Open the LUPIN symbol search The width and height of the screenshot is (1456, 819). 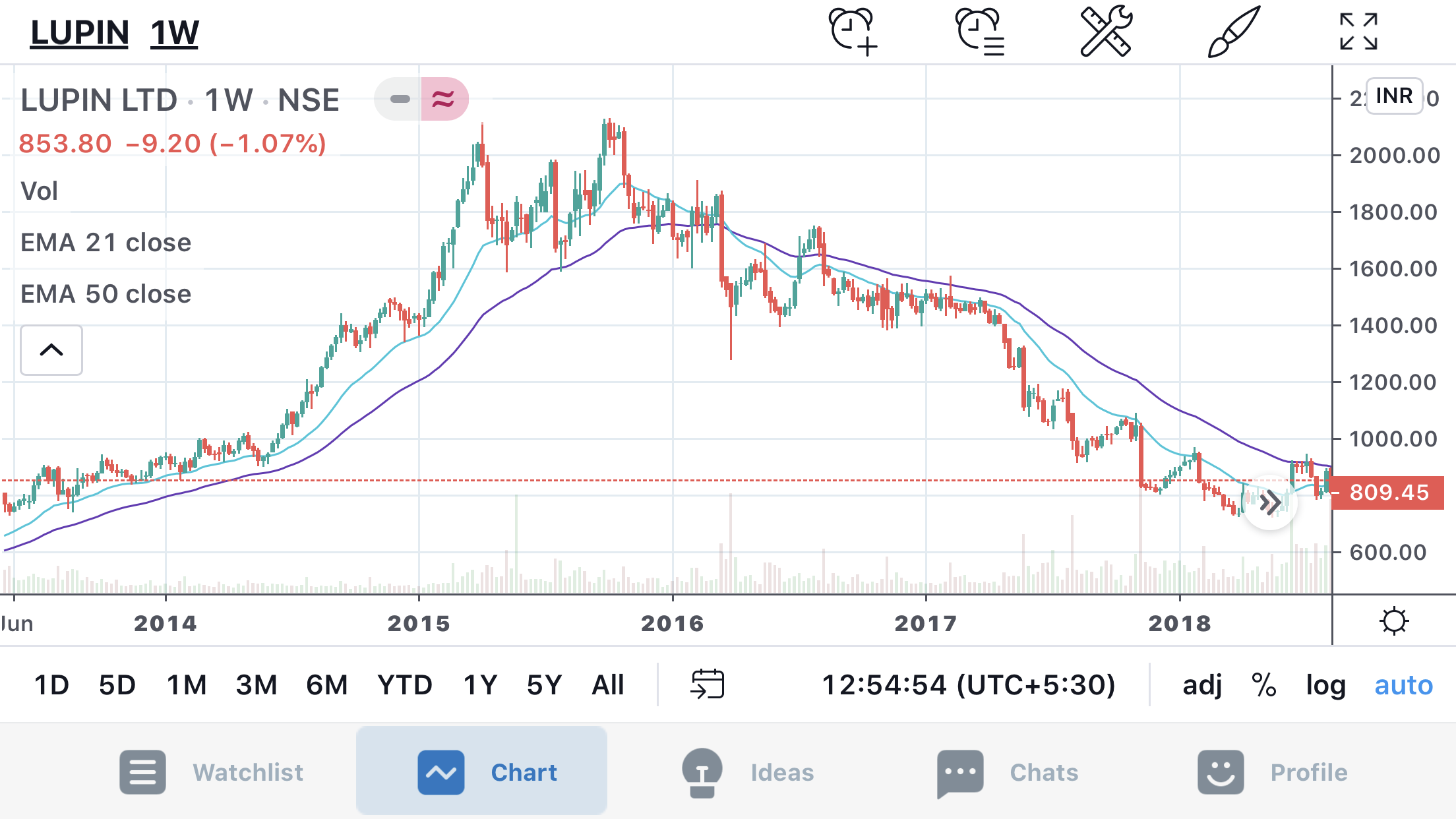80,33
